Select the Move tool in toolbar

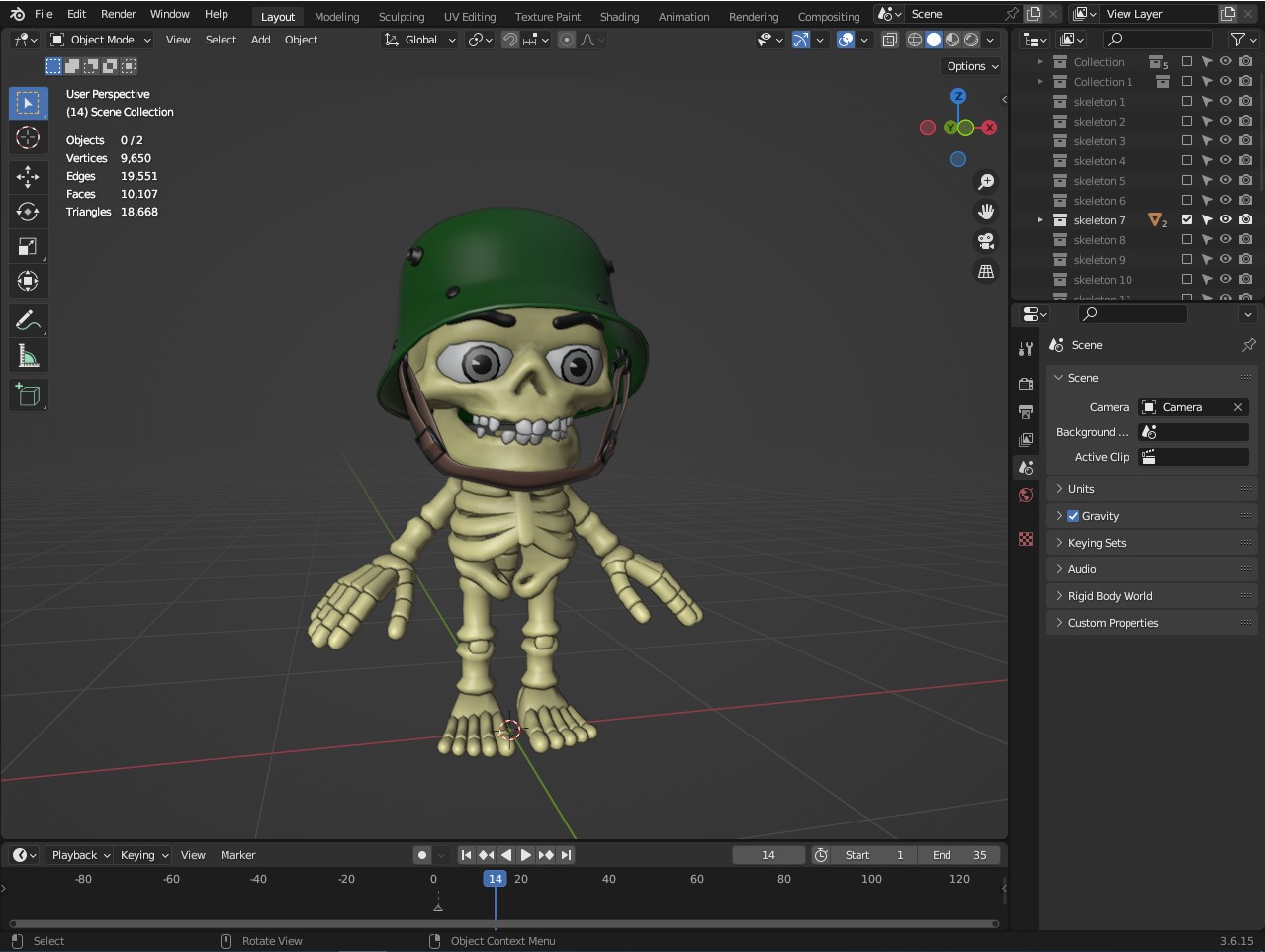[28, 177]
